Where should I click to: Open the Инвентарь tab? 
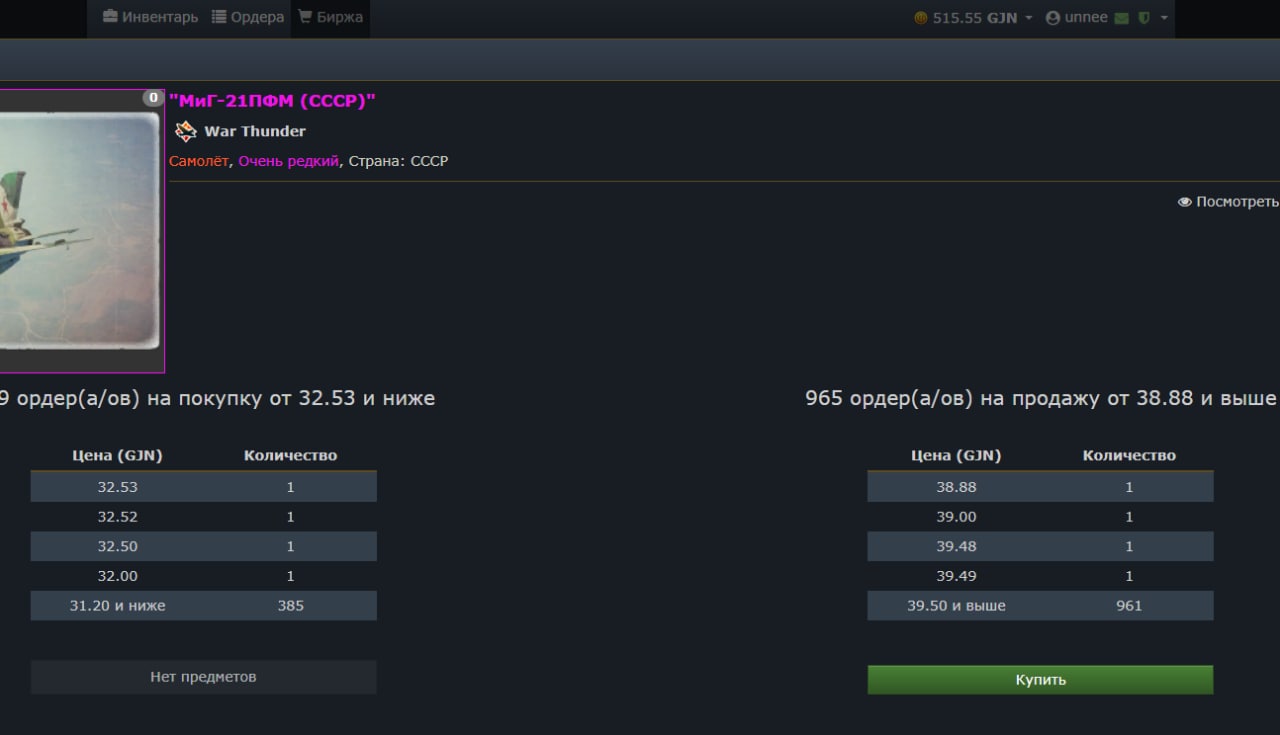pyautogui.click(x=150, y=17)
